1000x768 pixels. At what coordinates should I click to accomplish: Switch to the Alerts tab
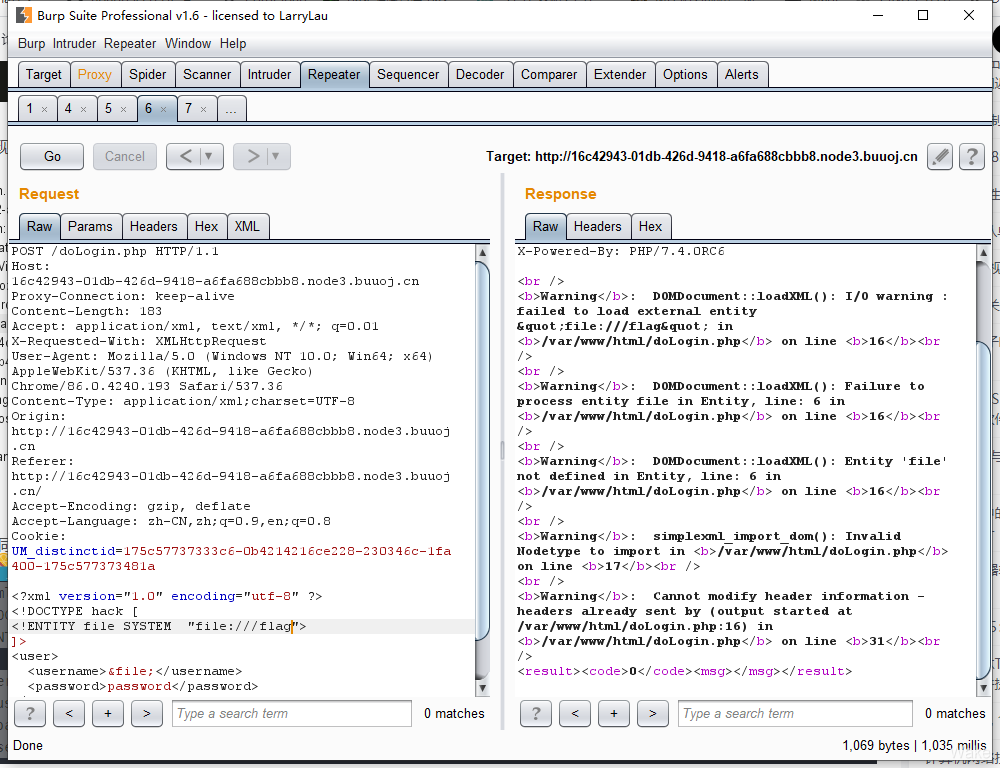point(742,75)
